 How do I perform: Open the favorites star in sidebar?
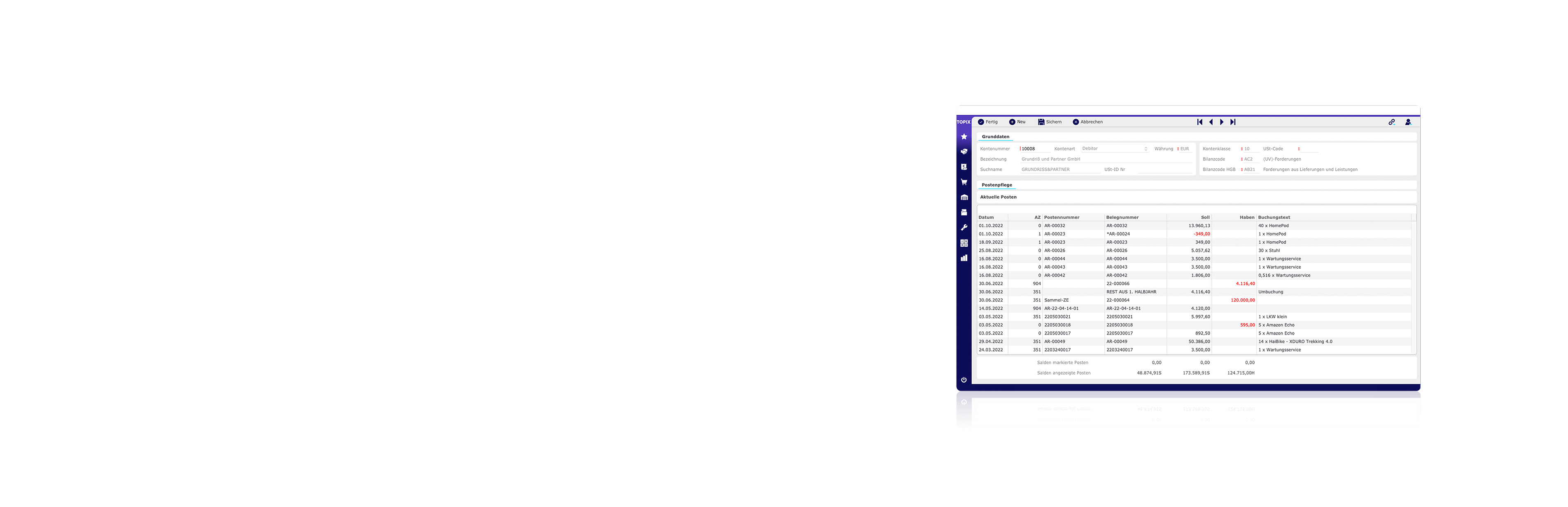point(964,136)
